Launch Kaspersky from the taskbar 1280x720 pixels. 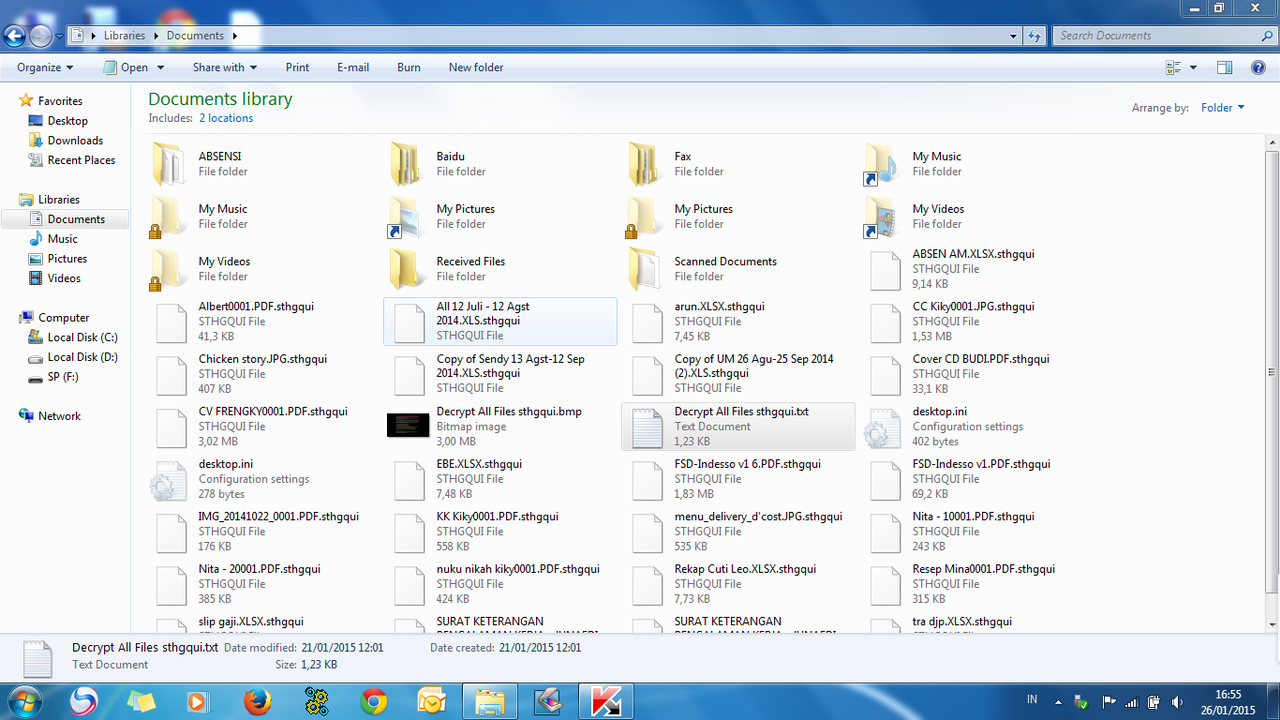pos(605,701)
